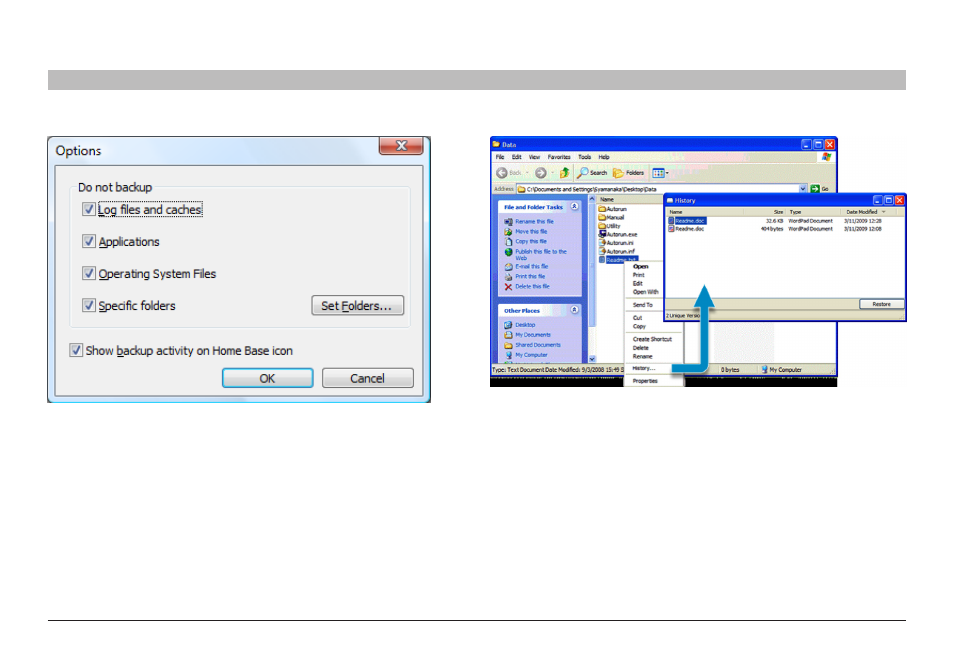Image resolution: width=954 pixels, height=668 pixels.
Task: Go back with the Back arrow icon
Action: click(502, 173)
